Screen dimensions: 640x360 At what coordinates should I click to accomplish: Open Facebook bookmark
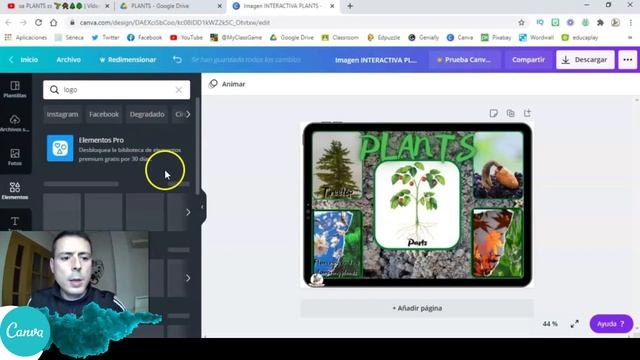[144, 38]
